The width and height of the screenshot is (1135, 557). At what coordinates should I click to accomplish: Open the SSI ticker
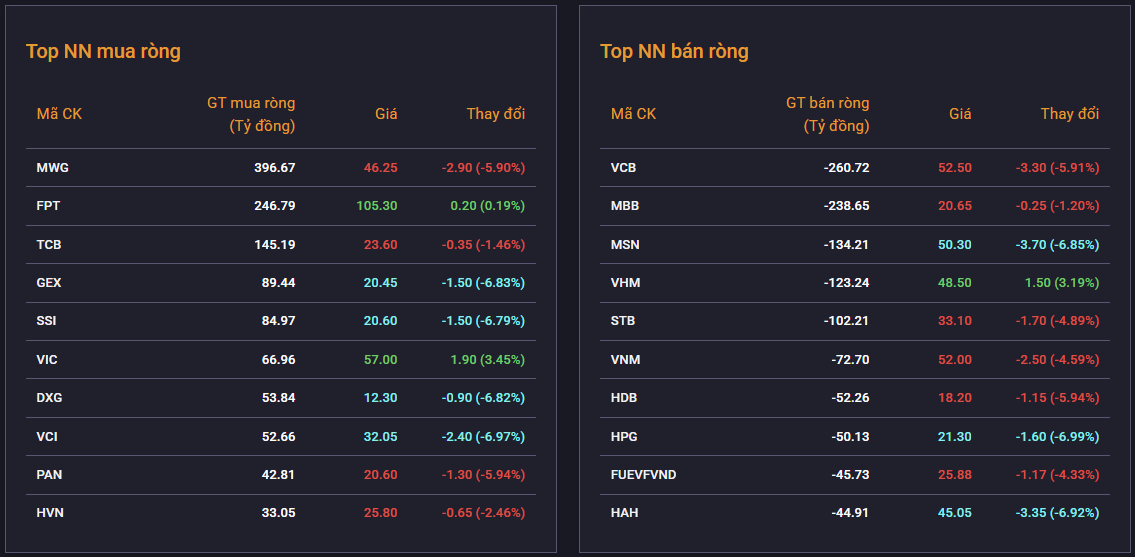tap(46, 321)
